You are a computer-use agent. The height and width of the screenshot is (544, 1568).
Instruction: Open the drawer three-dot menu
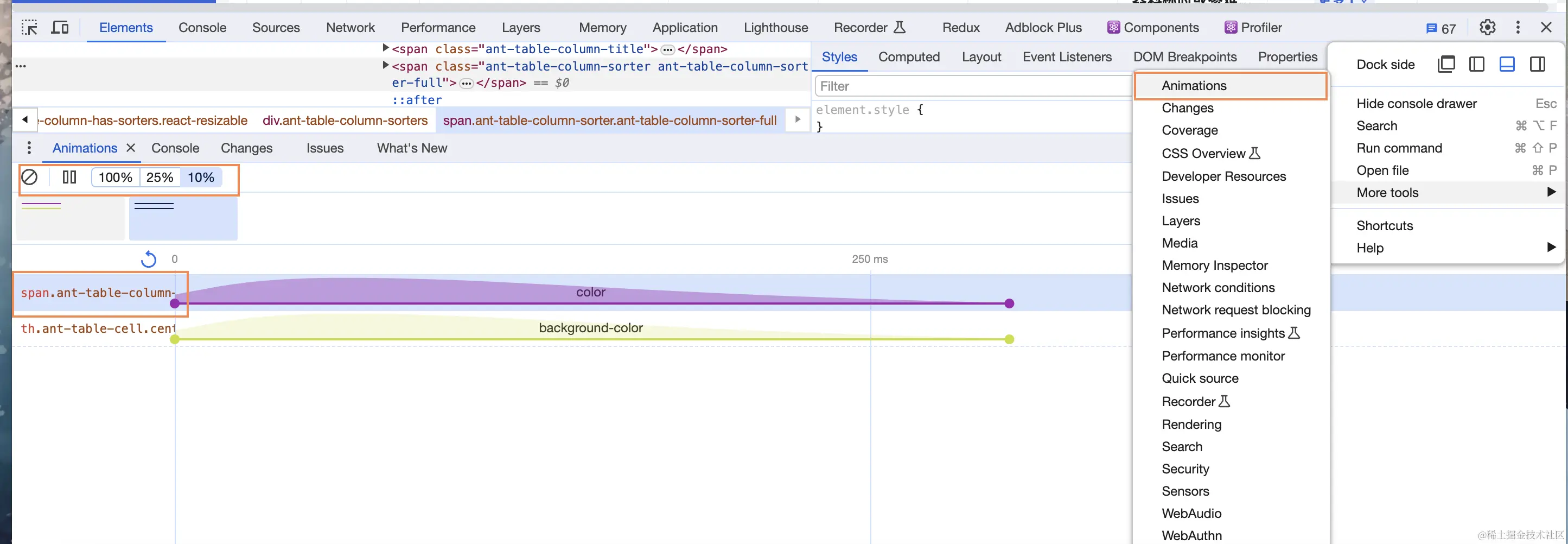tap(29, 148)
